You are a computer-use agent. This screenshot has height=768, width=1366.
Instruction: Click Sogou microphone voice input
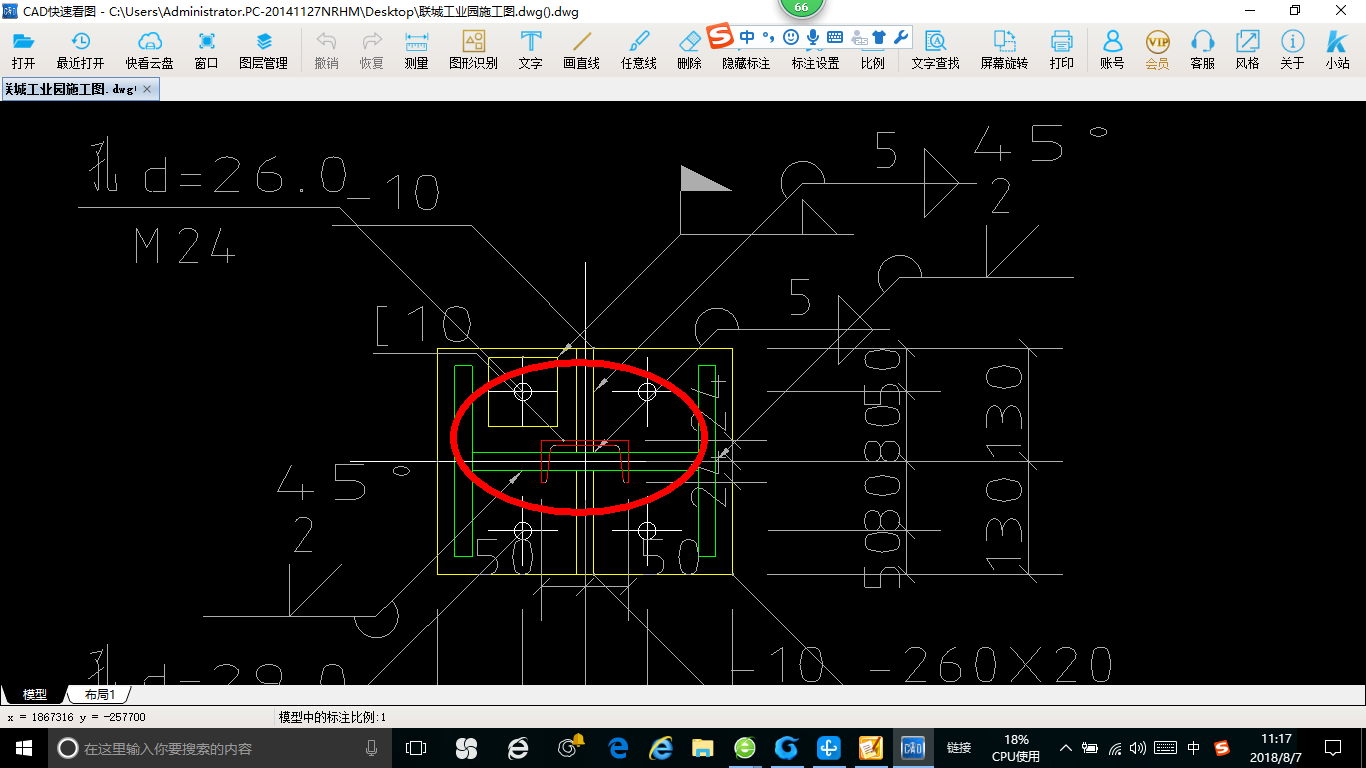click(813, 38)
